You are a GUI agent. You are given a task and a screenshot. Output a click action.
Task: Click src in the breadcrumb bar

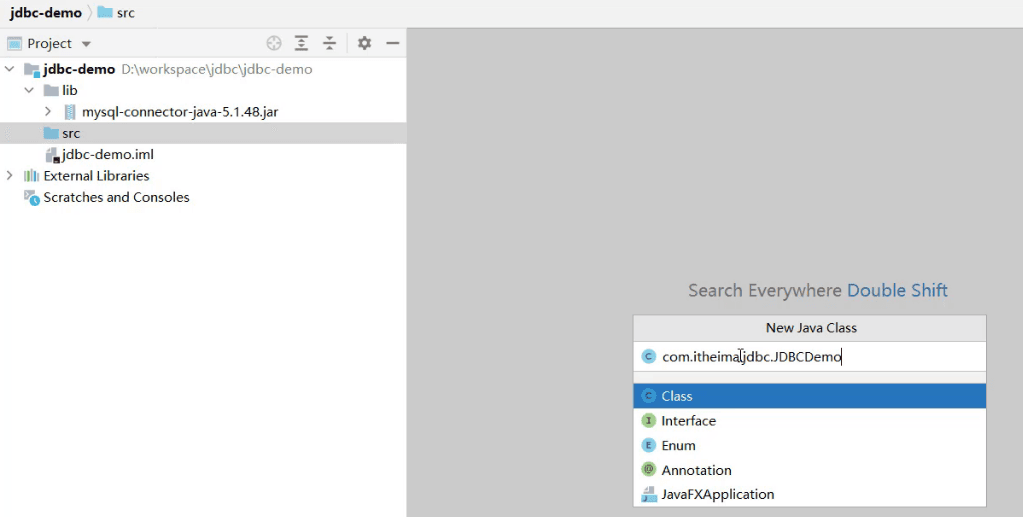click(x=125, y=13)
